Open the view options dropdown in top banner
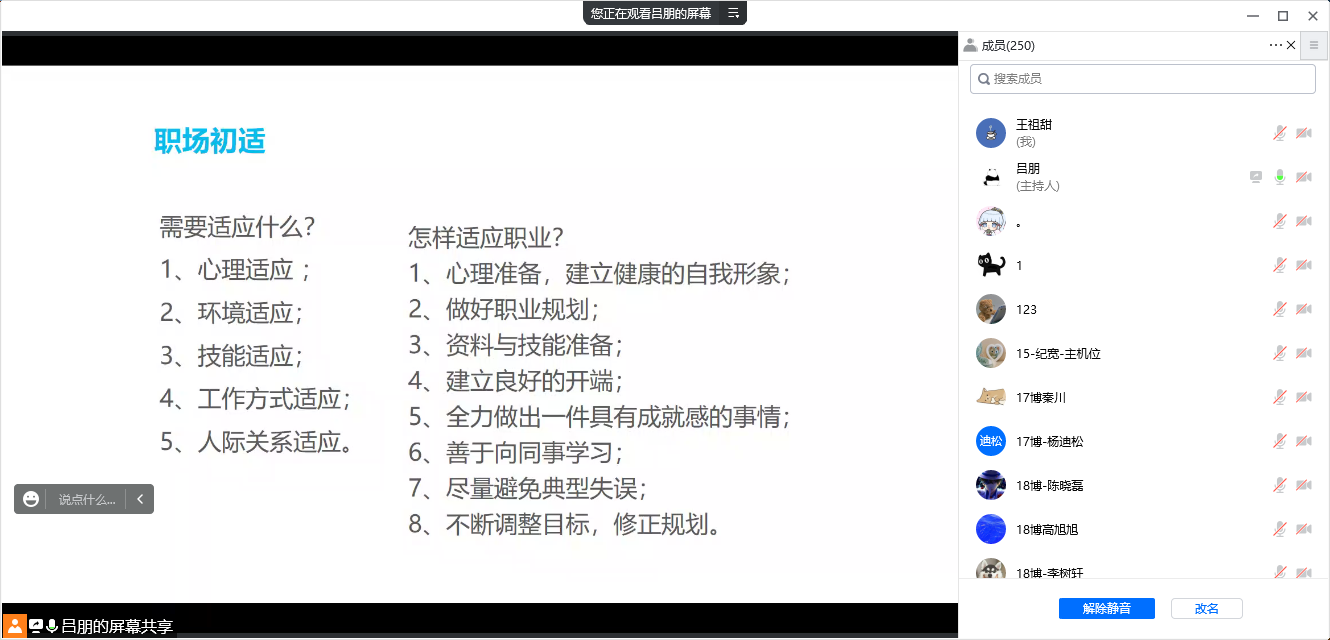This screenshot has height=640, width=1330. [733, 13]
